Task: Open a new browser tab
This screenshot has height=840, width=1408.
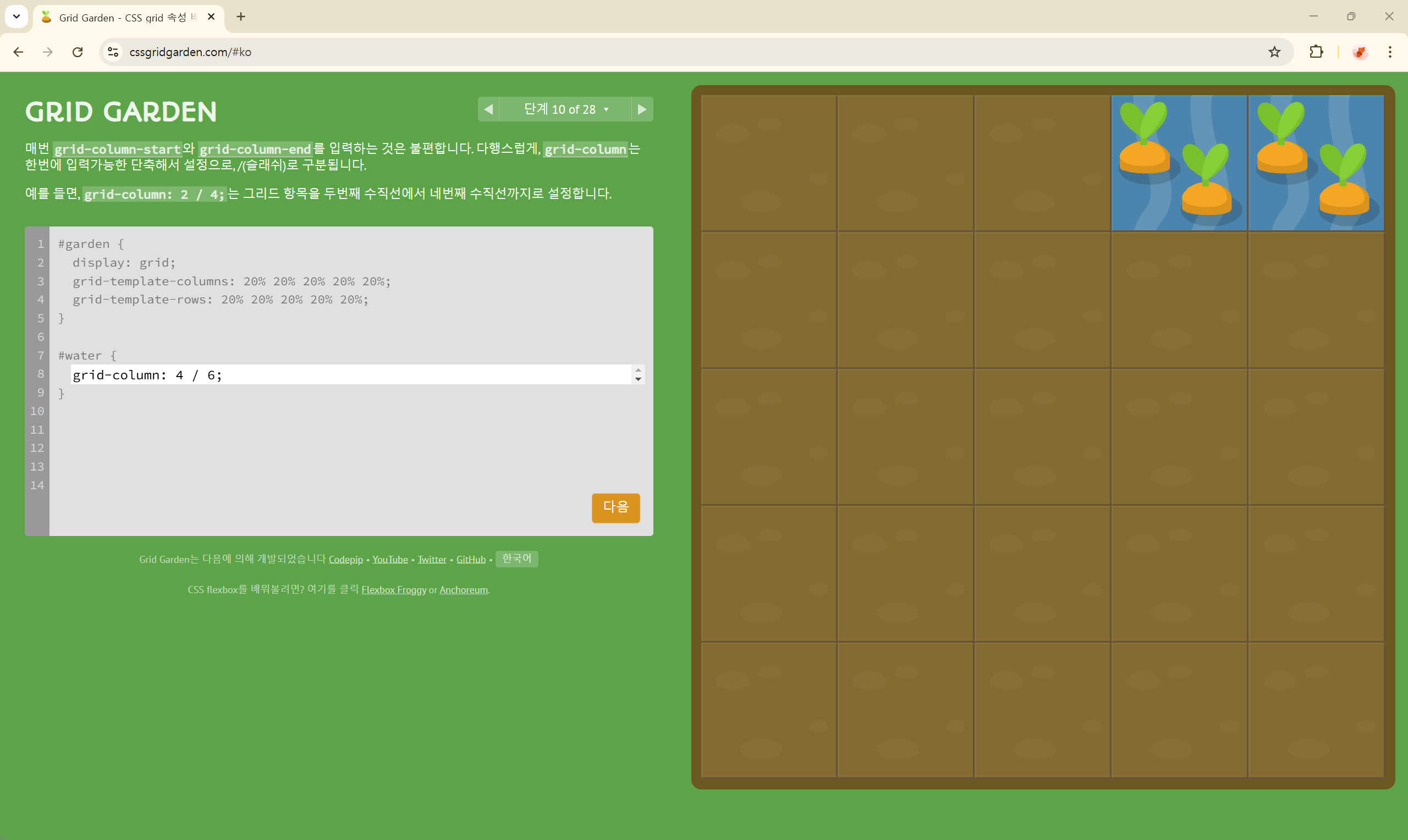Action: [x=240, y=17]
